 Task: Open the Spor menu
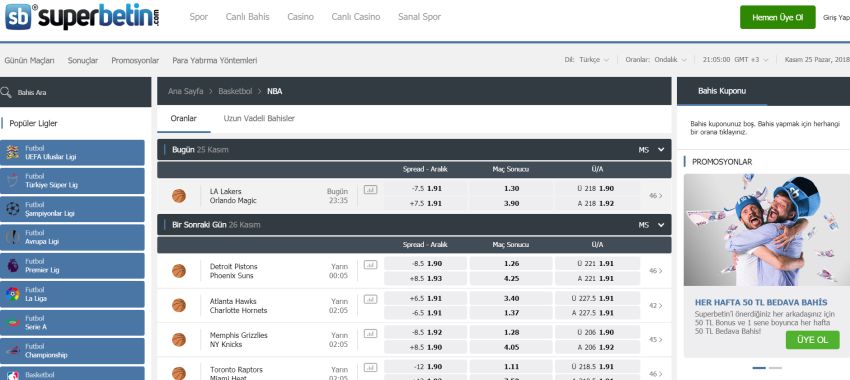pyautogui.click(x=199, y=17)
